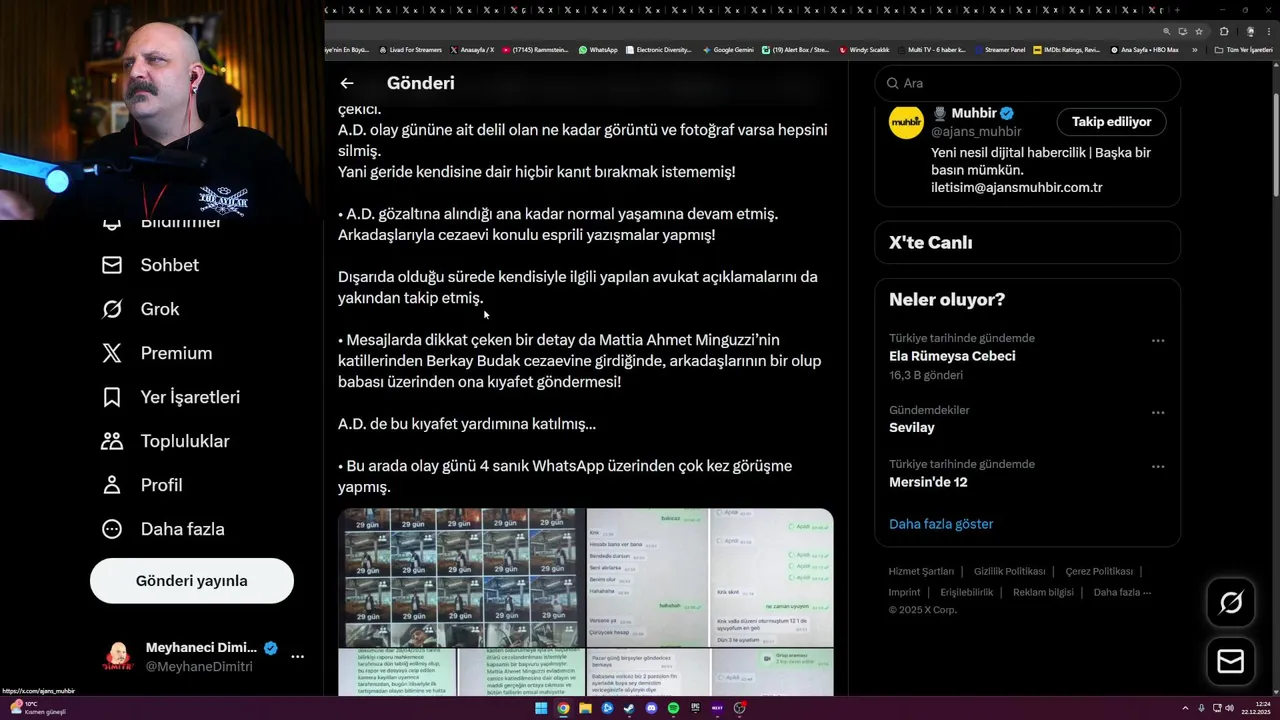Open the Sevilay trending topic
This screenshot has width=1280, height=720.
pyautogui.click(x=912, y=428)
